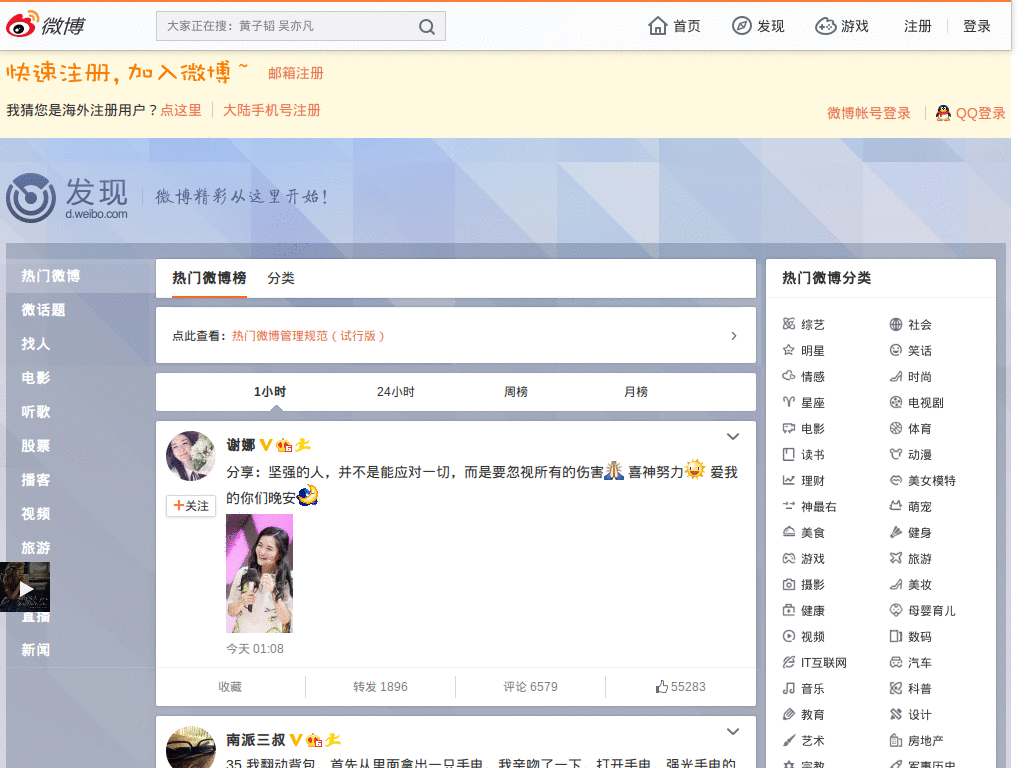1024x768 pixels.
Task: Click the 热门微博管理规范（试行版）link
Action: click(308, 336)
